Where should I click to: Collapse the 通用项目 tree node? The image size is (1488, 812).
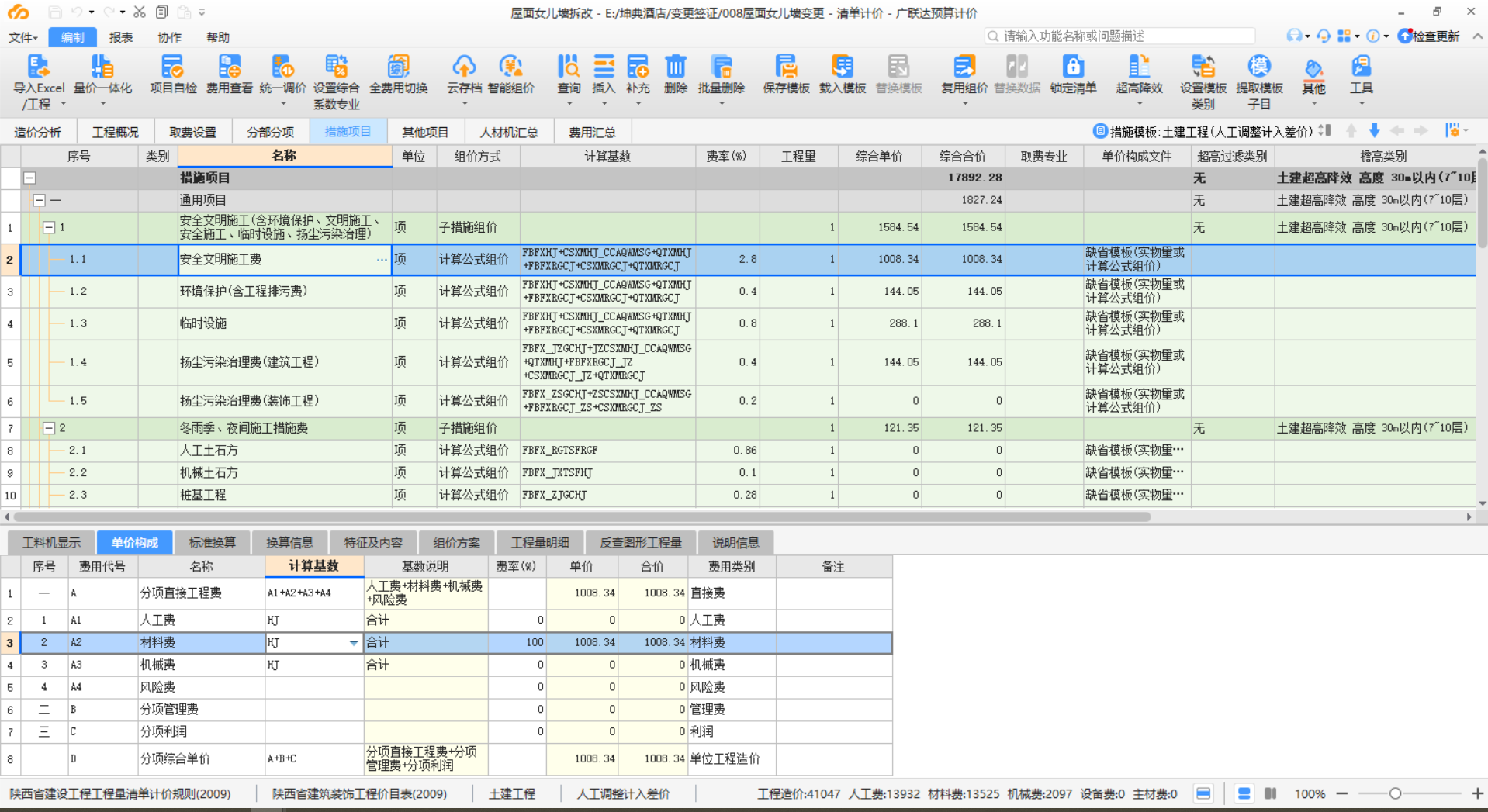(x=39, y=200)
